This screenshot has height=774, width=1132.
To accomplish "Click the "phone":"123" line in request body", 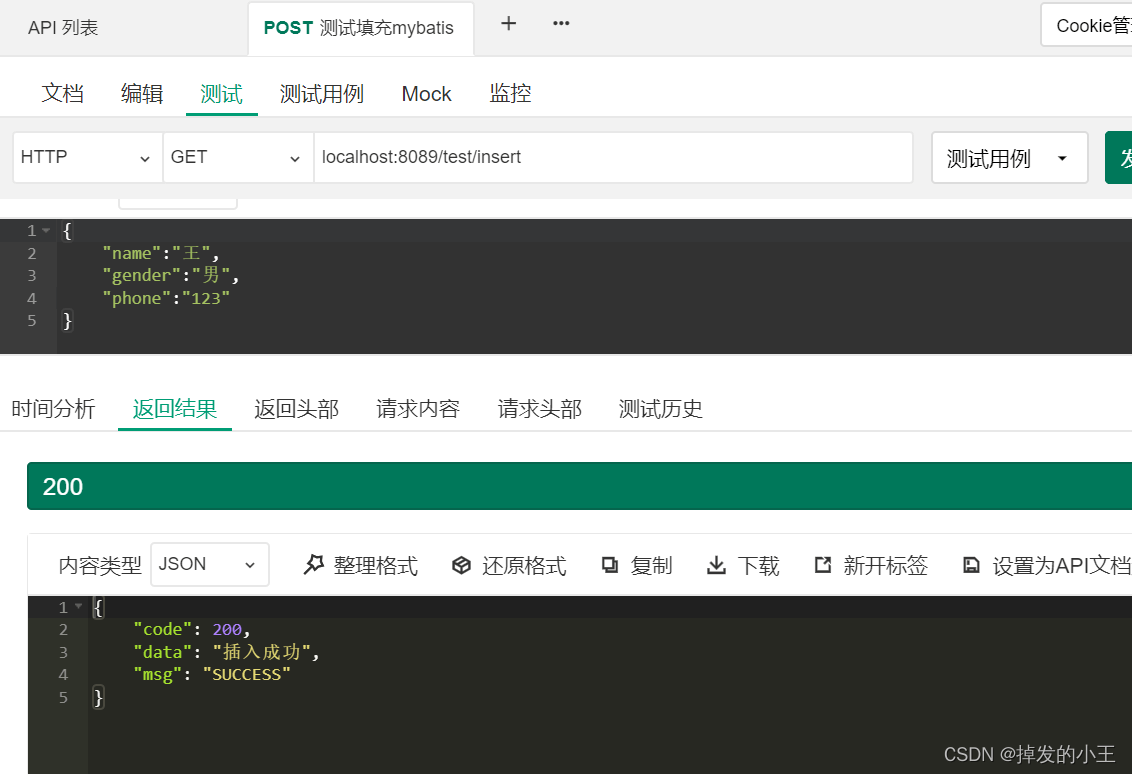I will click(166, 298).
